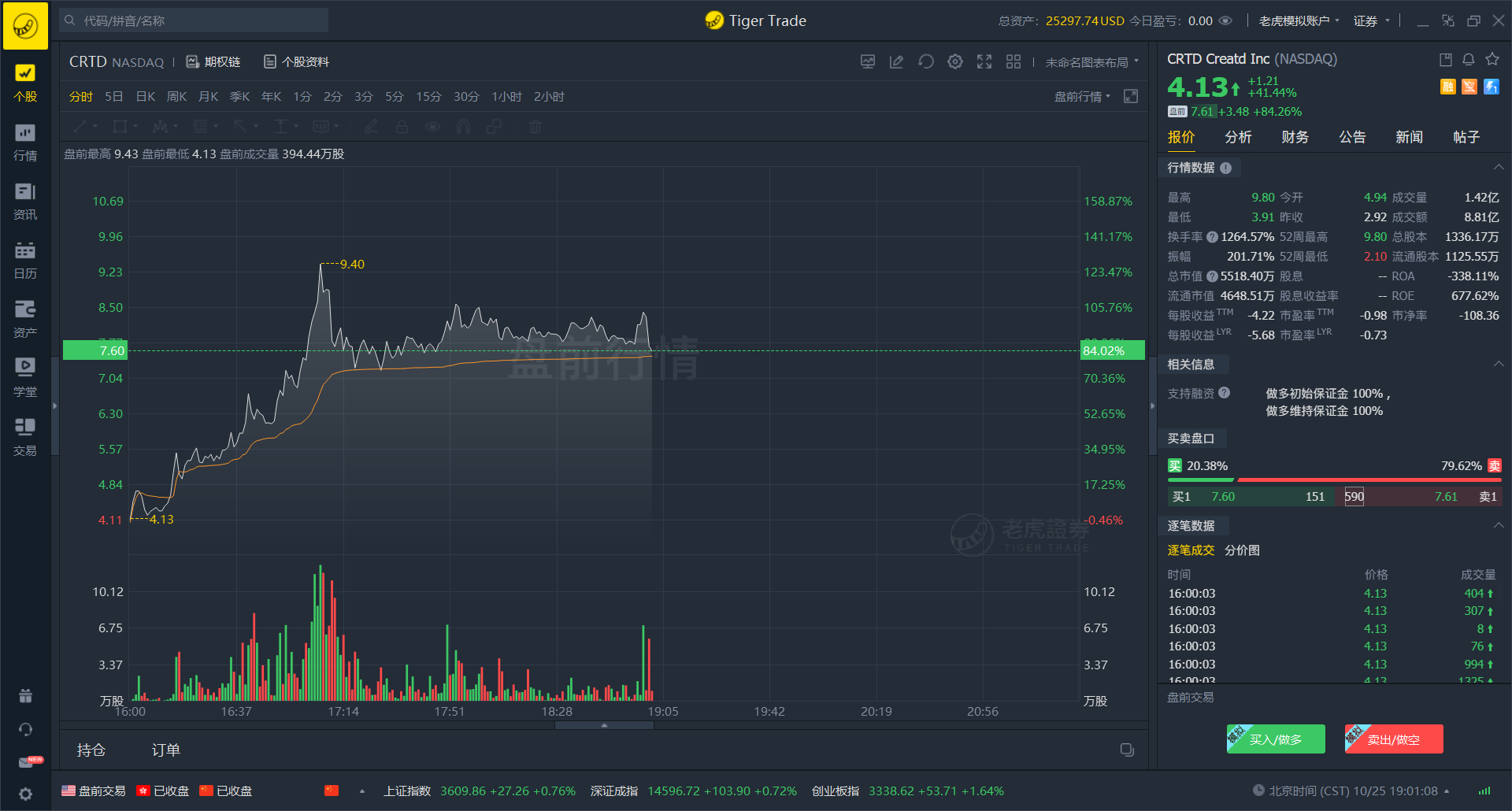Activate the chart drawing edit icon

(x=896, y=61)
